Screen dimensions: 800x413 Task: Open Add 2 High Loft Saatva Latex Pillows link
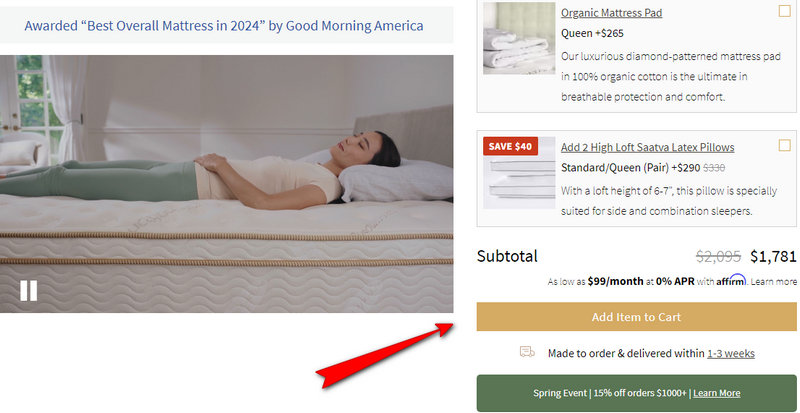[x=647, y=148]
